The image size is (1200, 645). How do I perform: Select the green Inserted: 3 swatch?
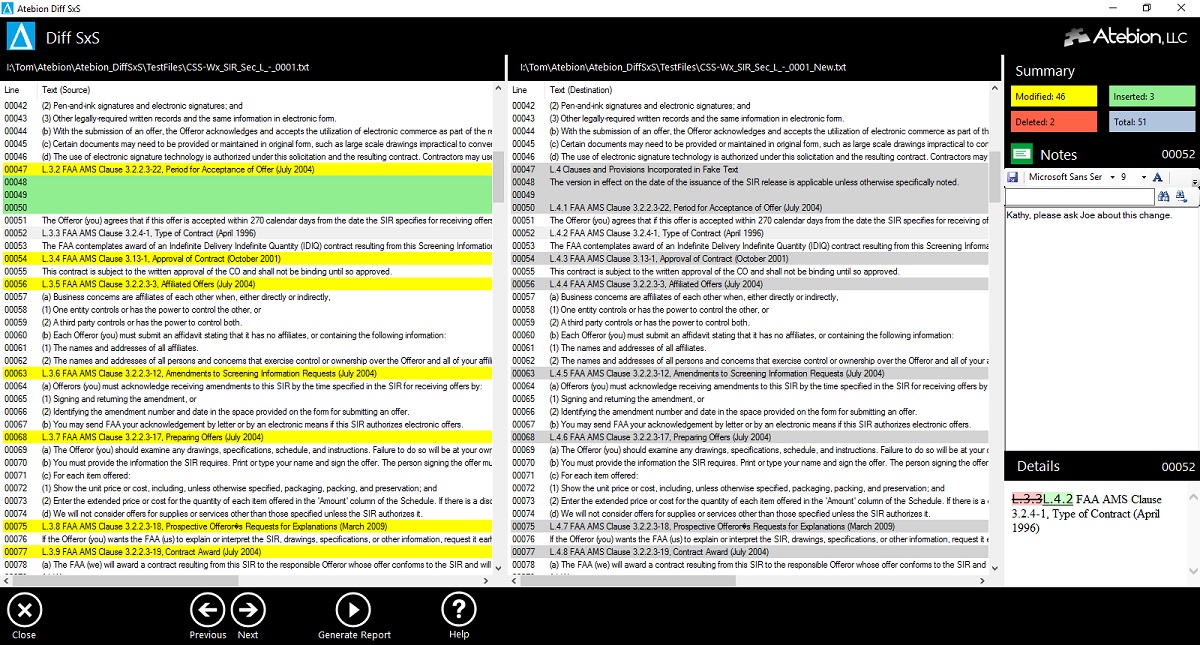pyautogui.click(x=1152, y=97)
